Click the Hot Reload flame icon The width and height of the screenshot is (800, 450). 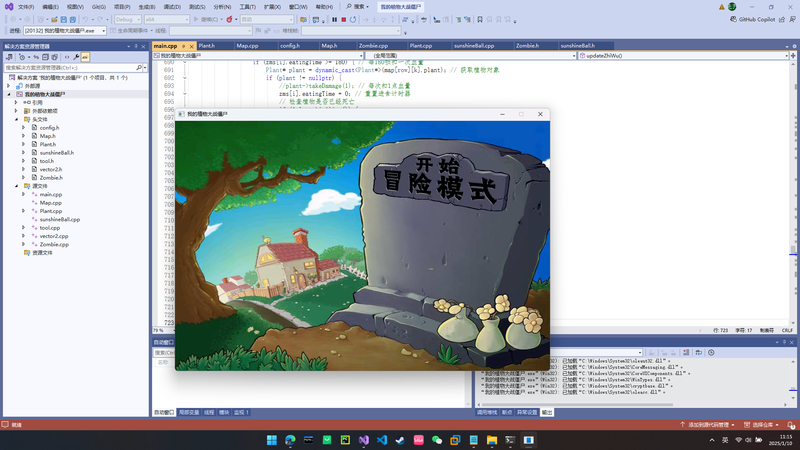coord(230,19)
